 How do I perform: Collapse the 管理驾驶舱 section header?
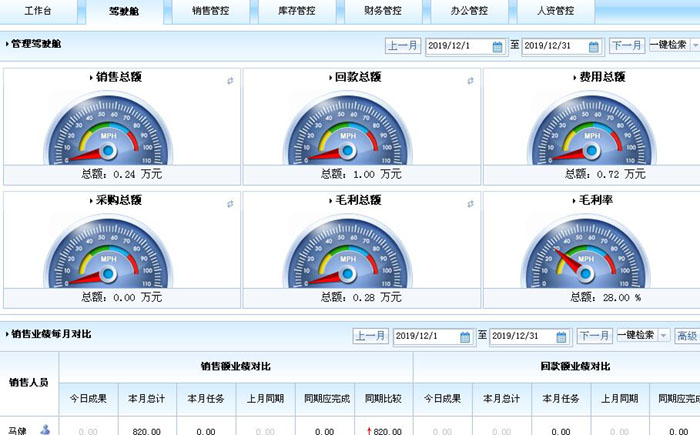pyautogui.click(x=8, y=45)
